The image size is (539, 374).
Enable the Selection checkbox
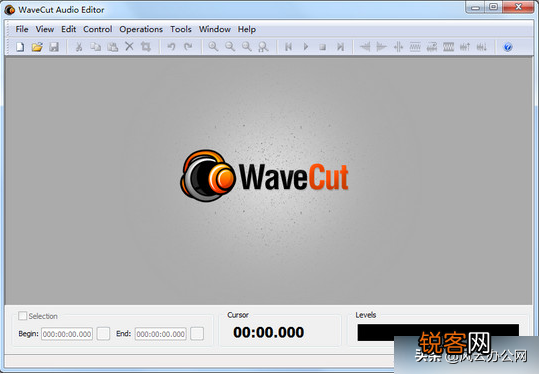click(x=23, y=316)
